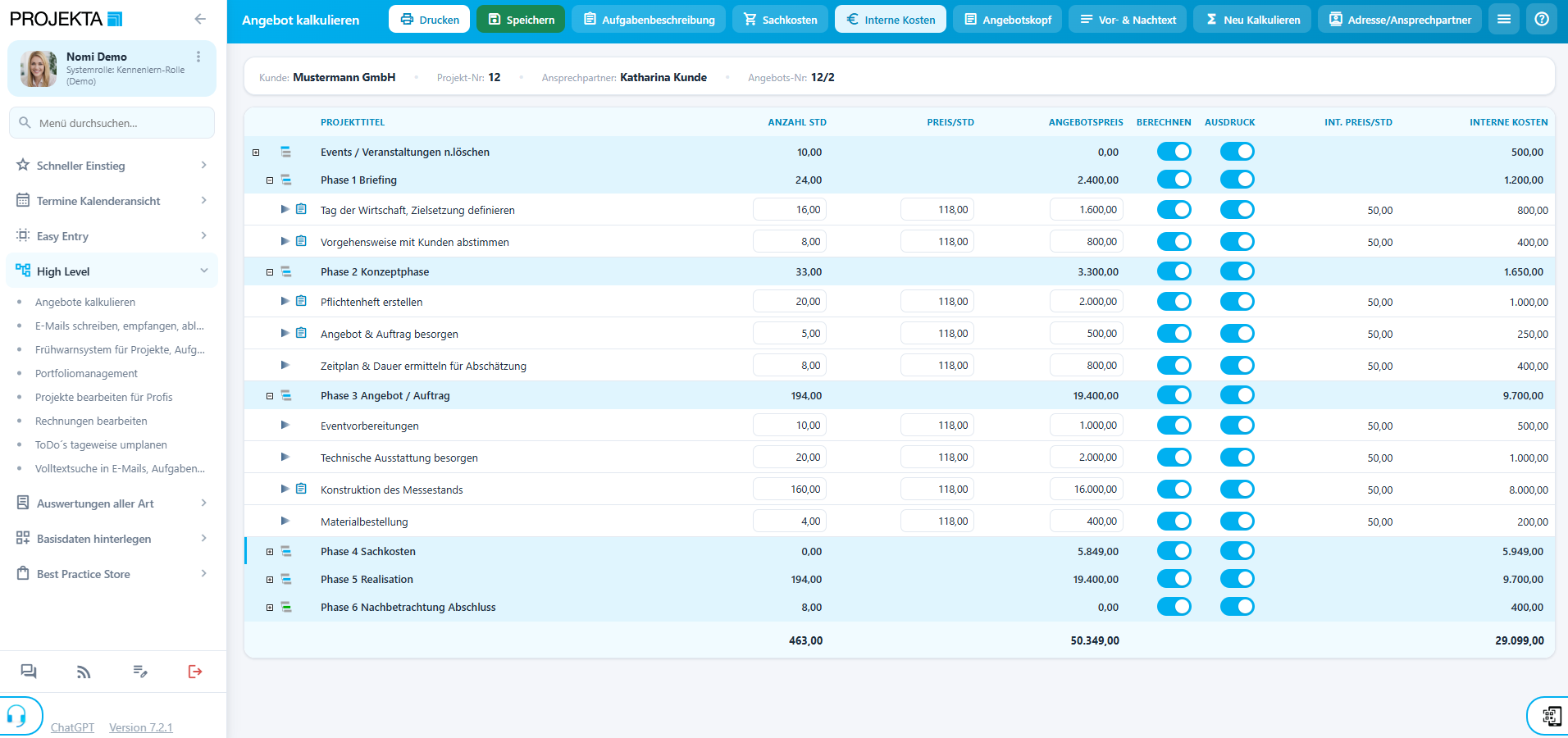The image size is (1568, 738).
Task: Edit Anzahl Std field for Konstruktion des Messestands
Action: 789,490
